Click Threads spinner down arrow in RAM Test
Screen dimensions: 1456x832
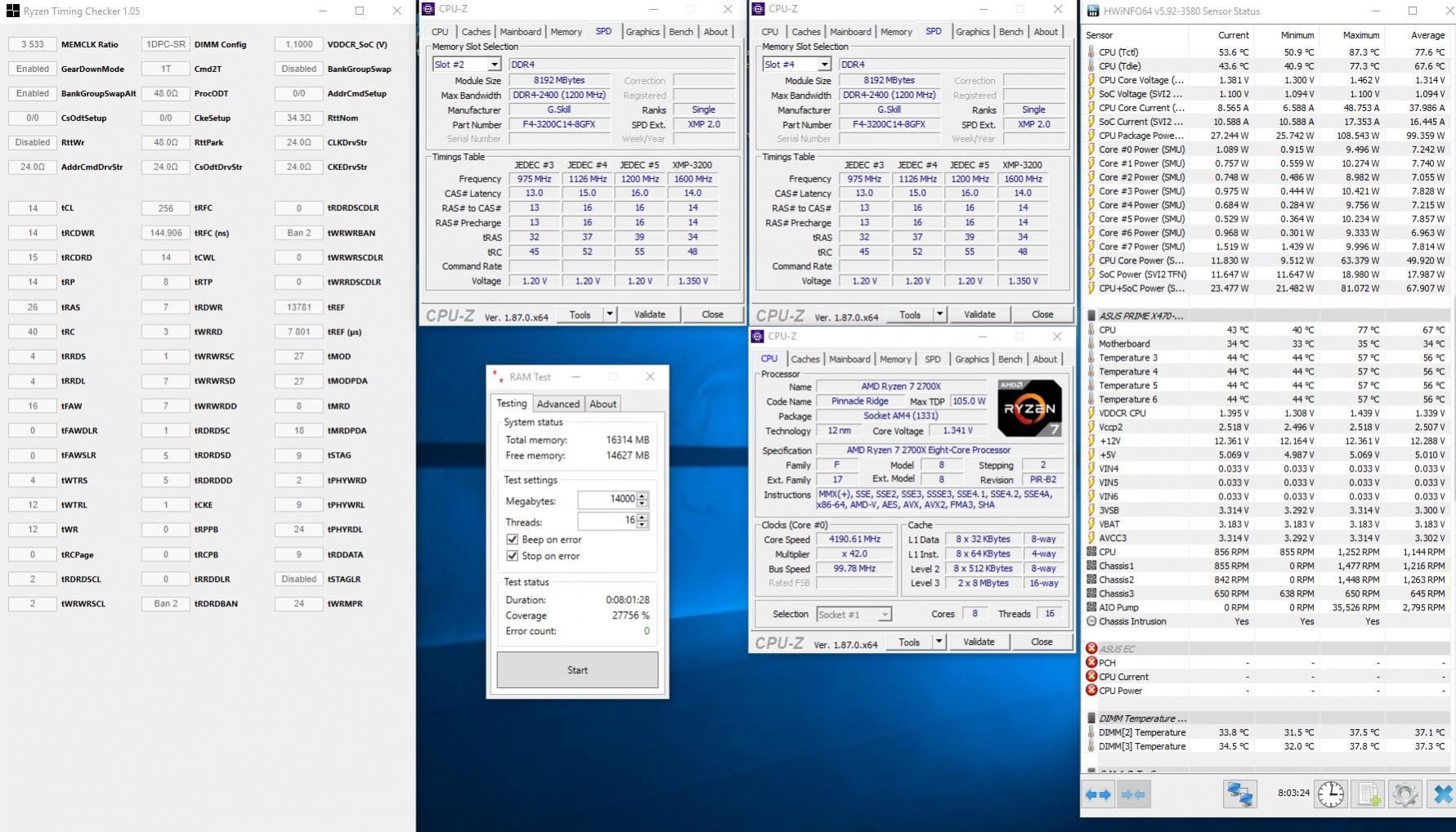pyautogui.click(x=643, y=525)
